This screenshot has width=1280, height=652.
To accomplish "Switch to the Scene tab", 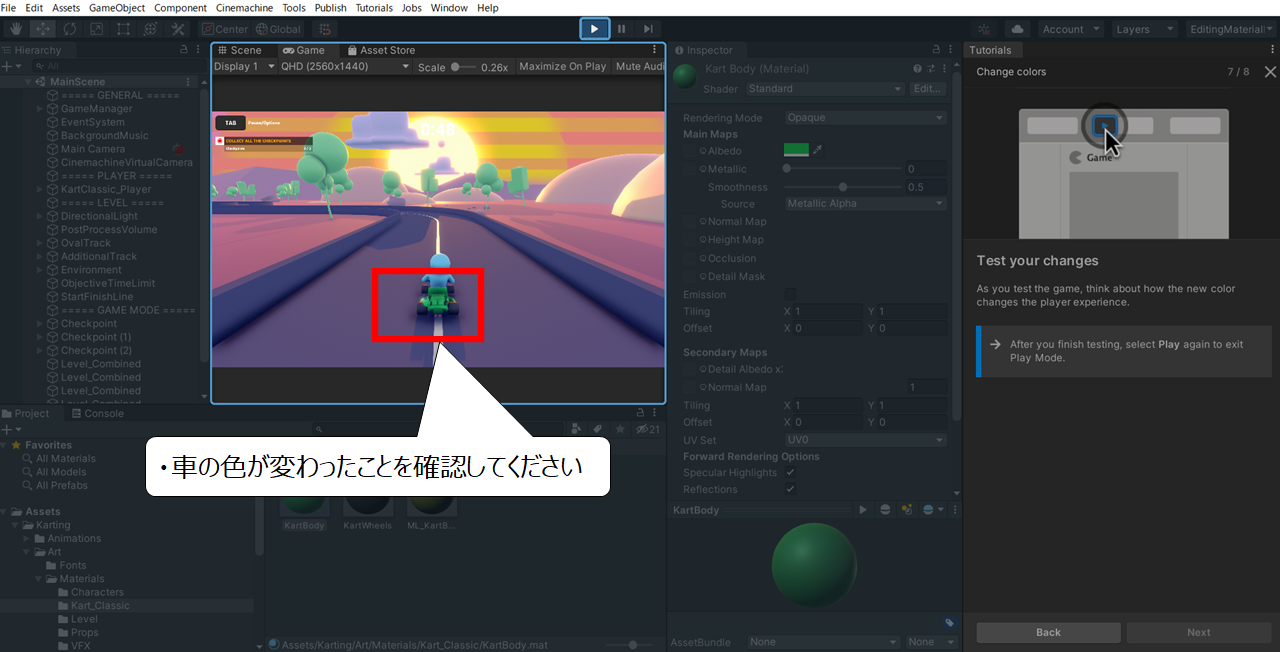I will [x=240, y=50].
